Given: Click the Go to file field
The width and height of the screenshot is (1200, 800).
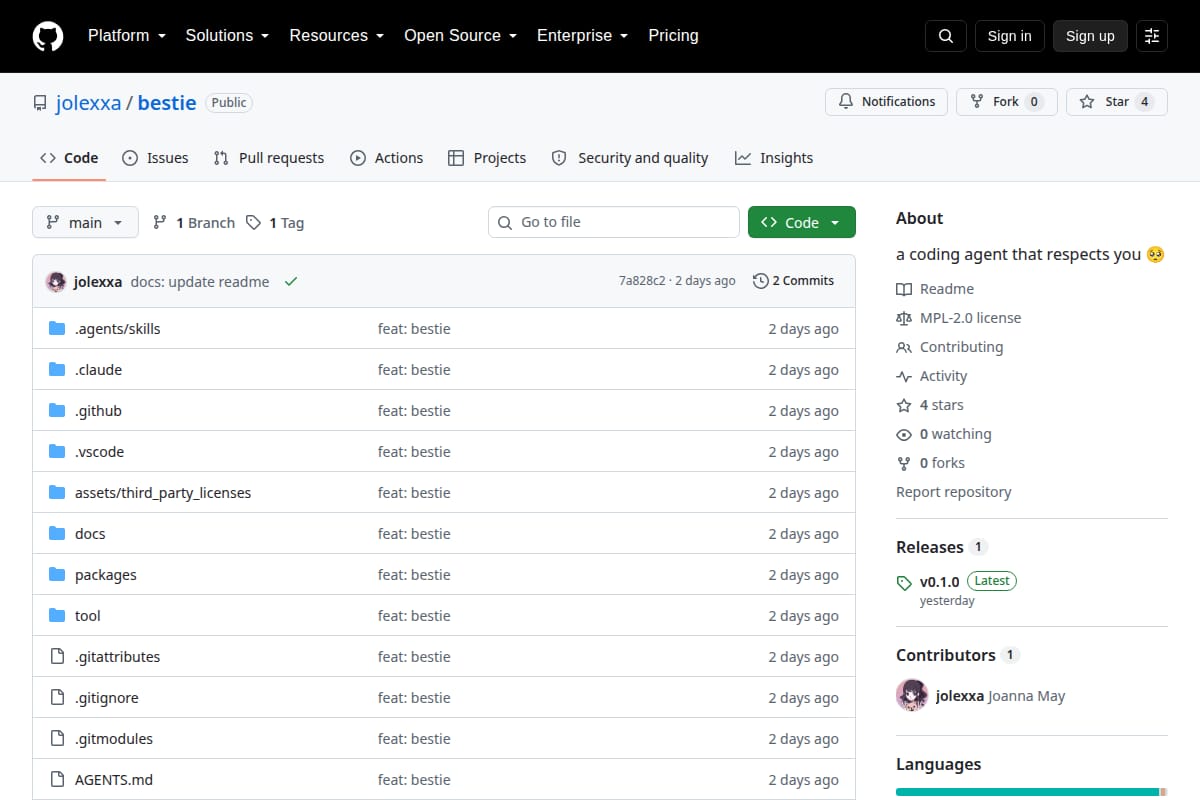Looking at the screenshot, I should pos(614,222).
